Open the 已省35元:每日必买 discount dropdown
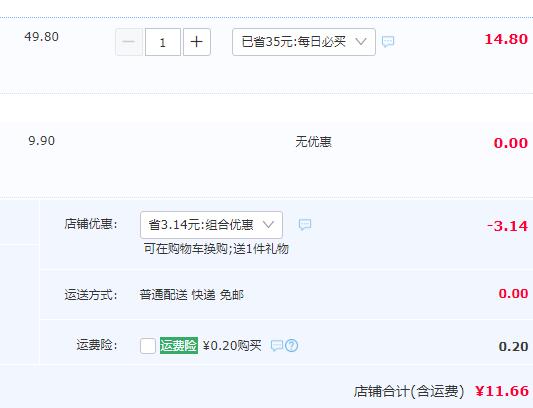The width and height of the screenshot is (533, 408). pos(304,42)
